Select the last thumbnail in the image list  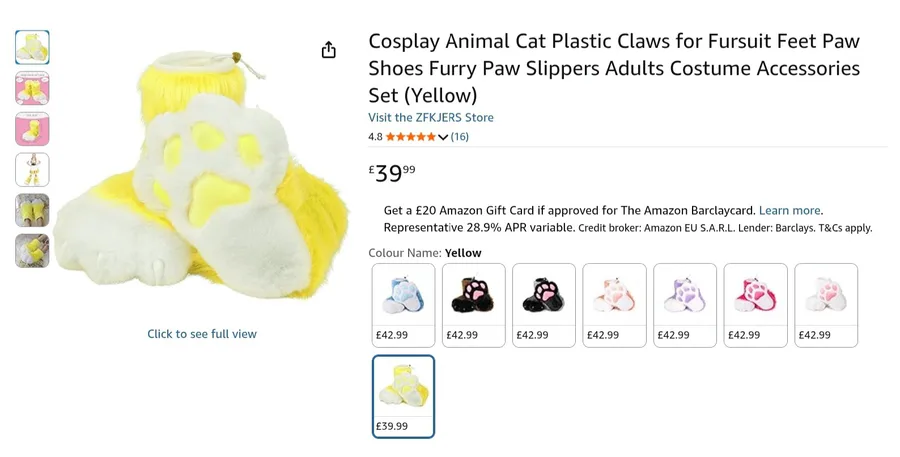pyautogui.click(x=32, y=251)
